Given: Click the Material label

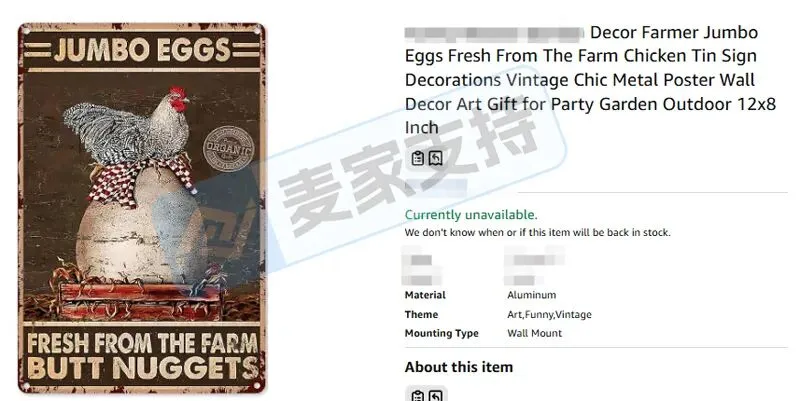Looking at the screenshot, I should point(425,295).
